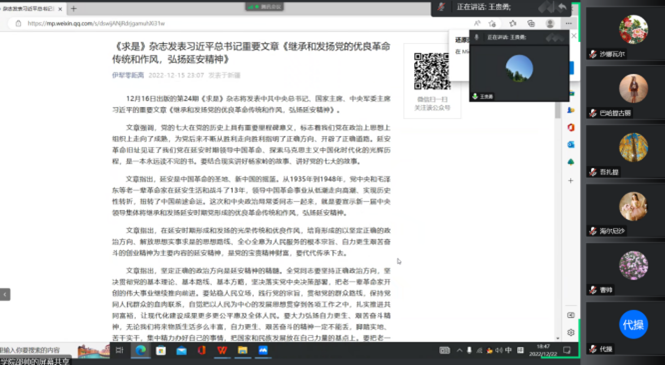This screenshot has width=665, height=365.
Task: Click the QR code image
Action: (x=432, y=71)
